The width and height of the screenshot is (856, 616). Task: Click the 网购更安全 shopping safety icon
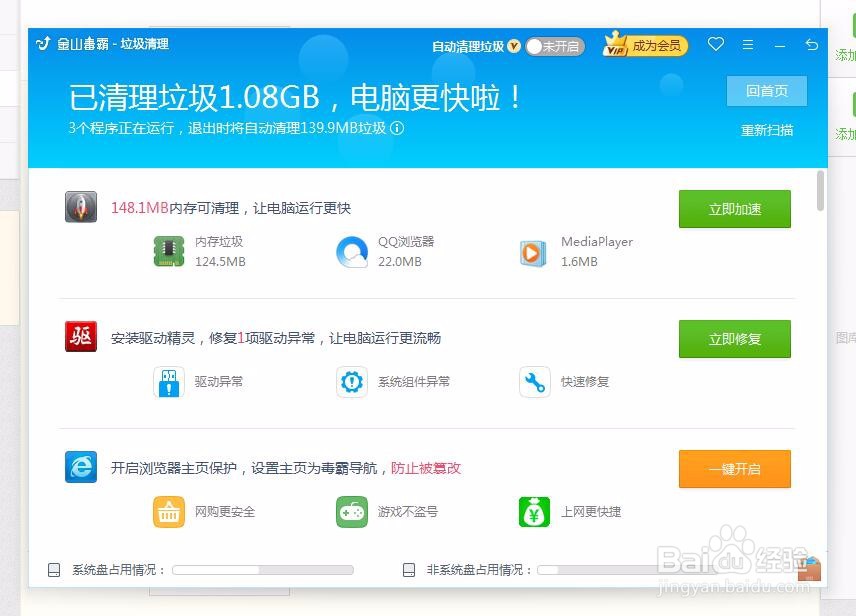pos(168,511)
